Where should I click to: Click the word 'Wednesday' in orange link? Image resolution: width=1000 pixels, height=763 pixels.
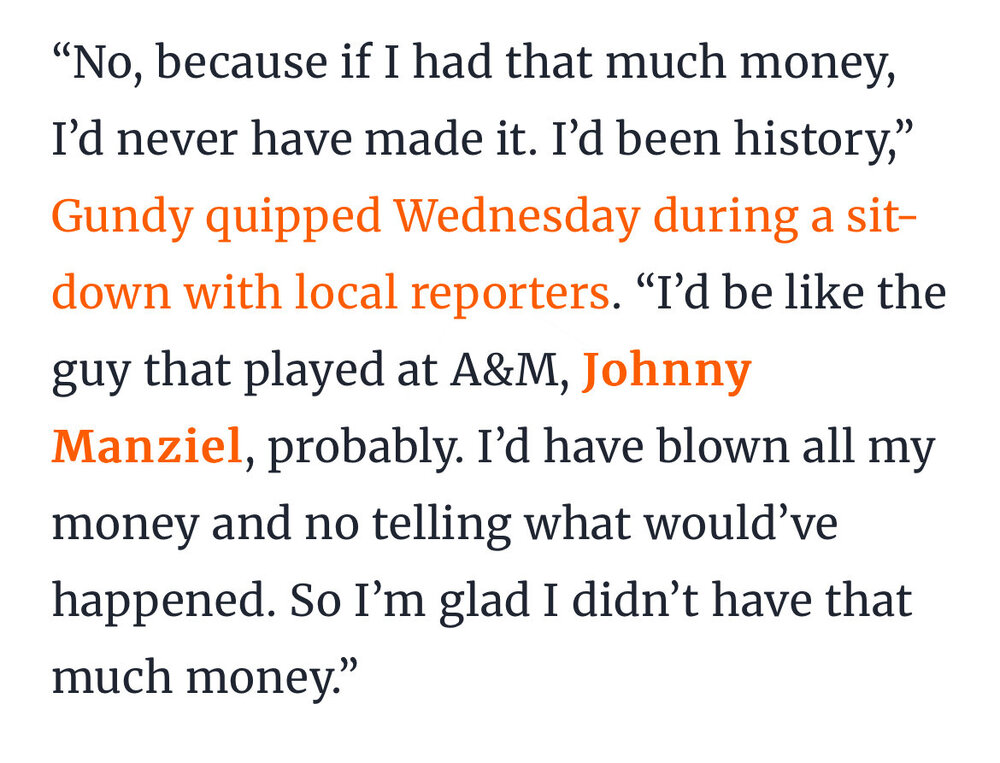517,216
